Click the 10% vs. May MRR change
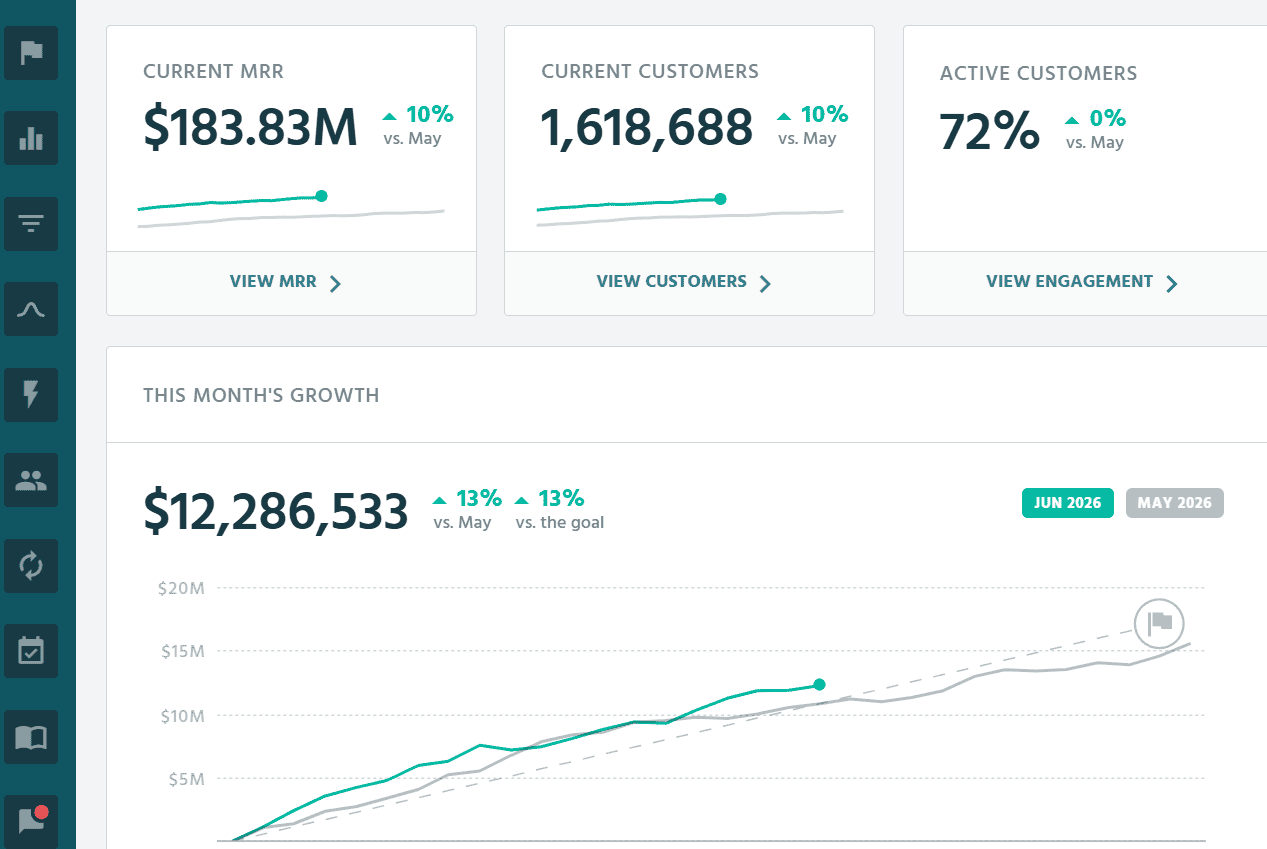 click(x=417, y=125)
